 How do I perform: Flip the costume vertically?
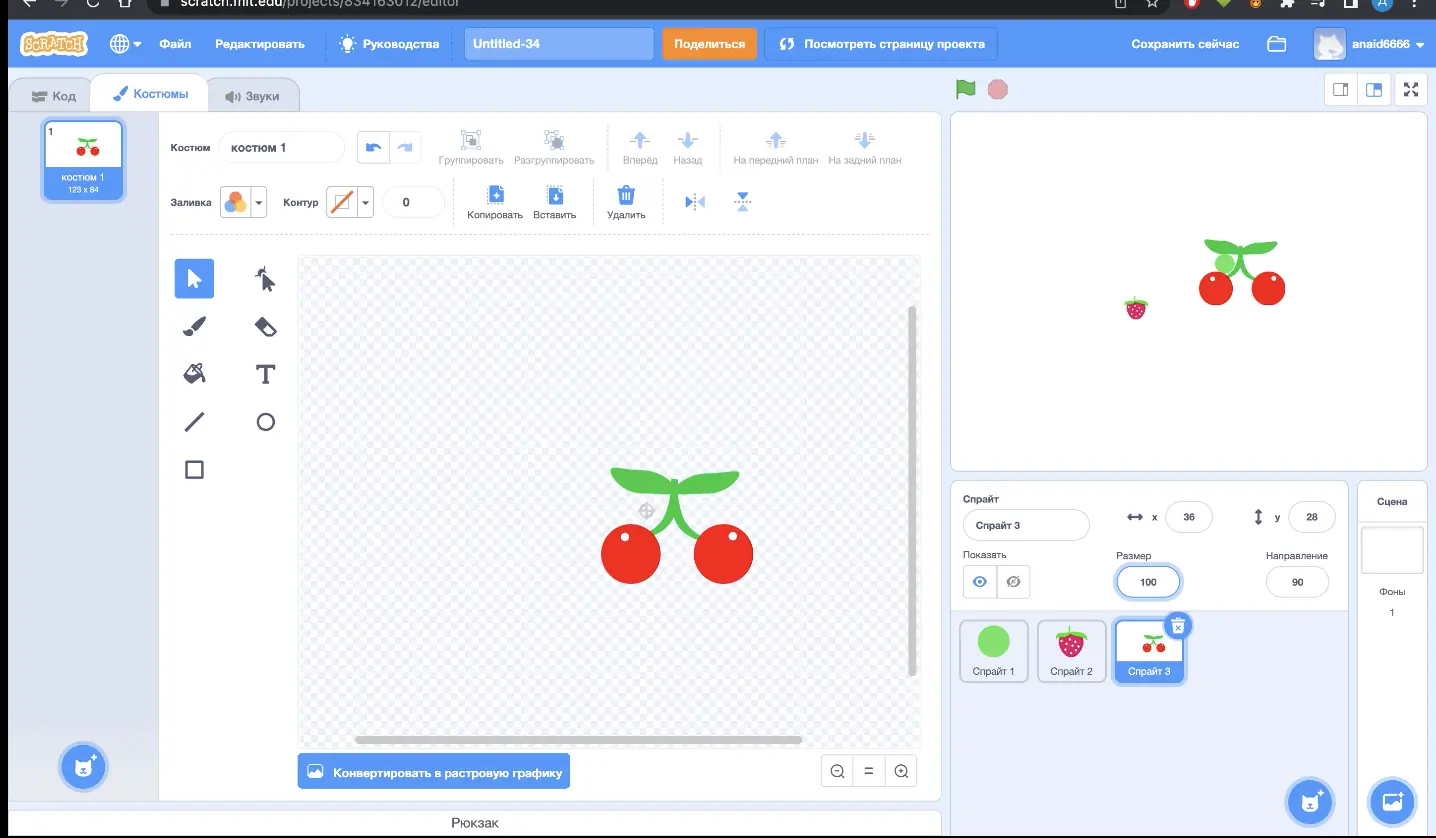click(x=742, y=202)
